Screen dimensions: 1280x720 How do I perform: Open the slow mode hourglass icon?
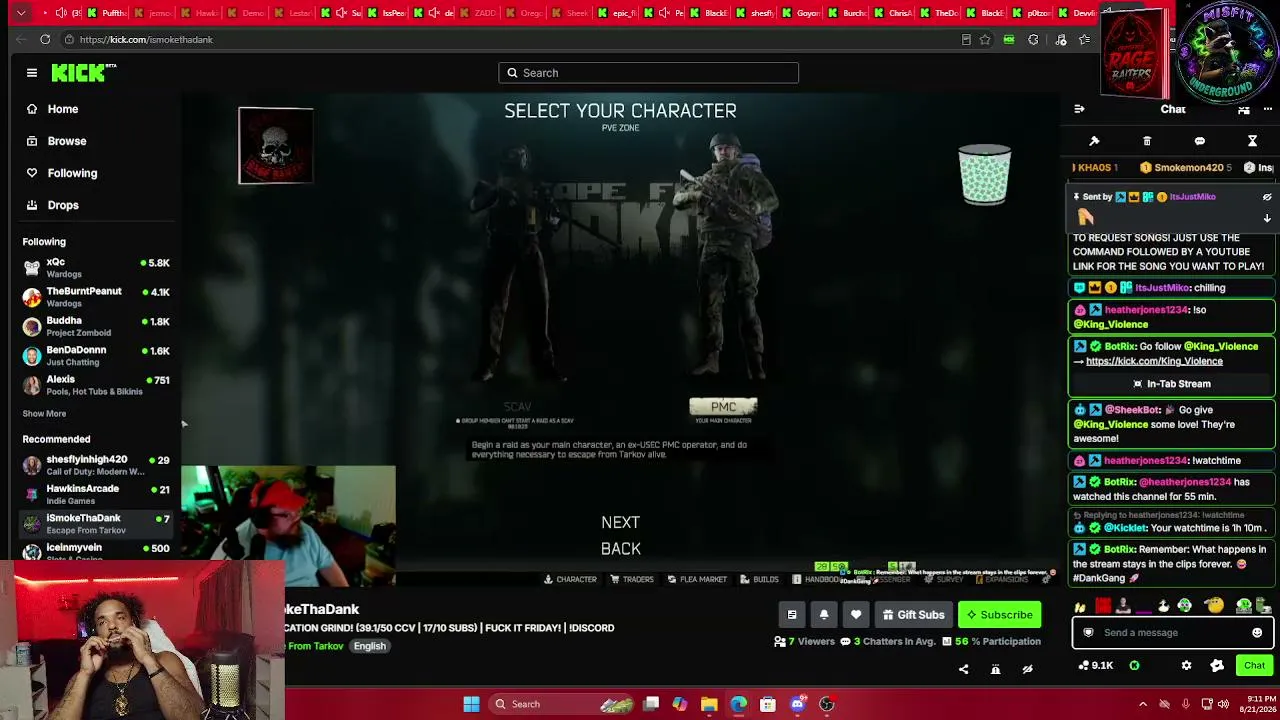coord(1252,141)
